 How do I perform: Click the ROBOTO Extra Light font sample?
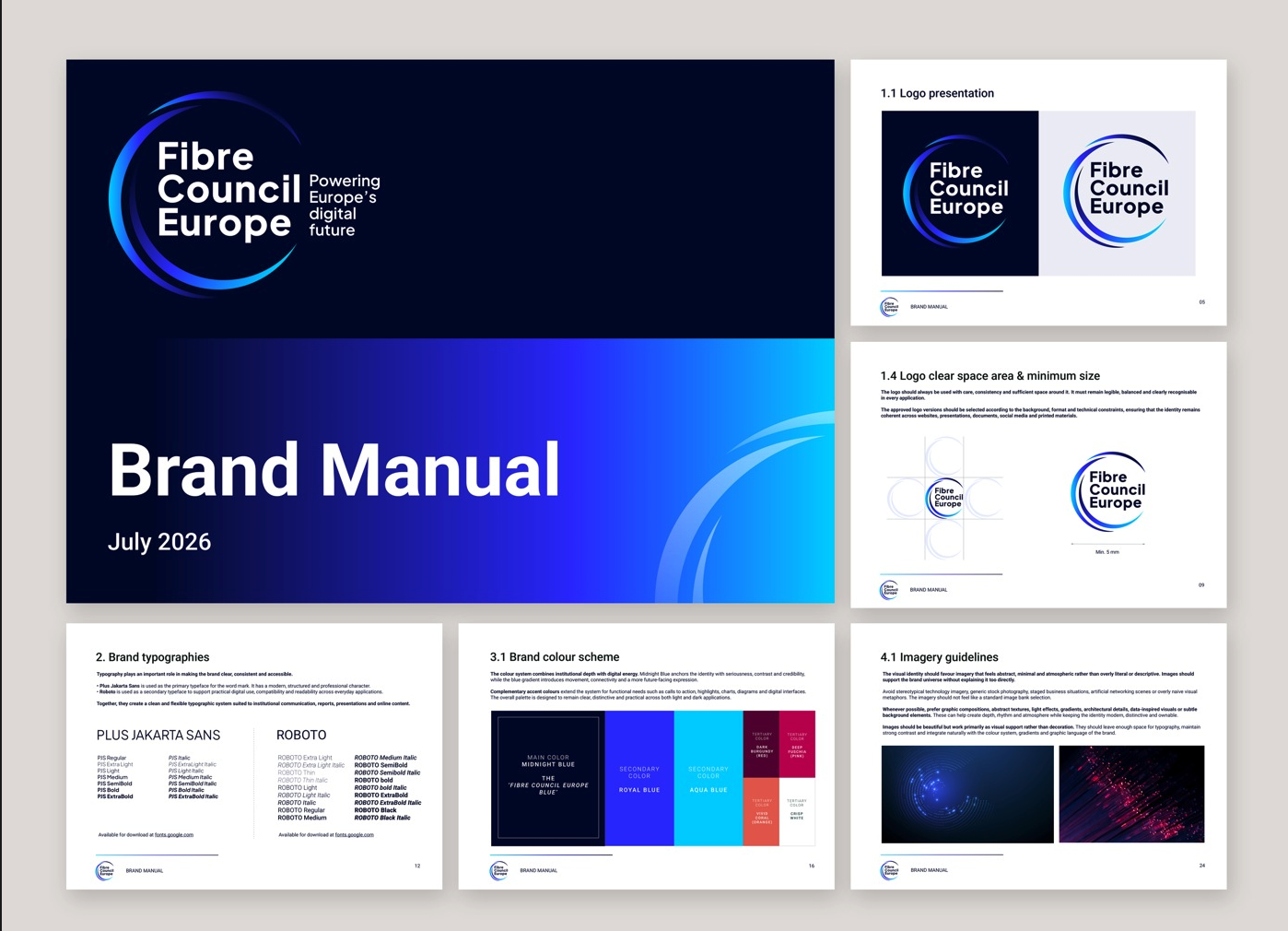pyautogui.click(x=305, y=758)
